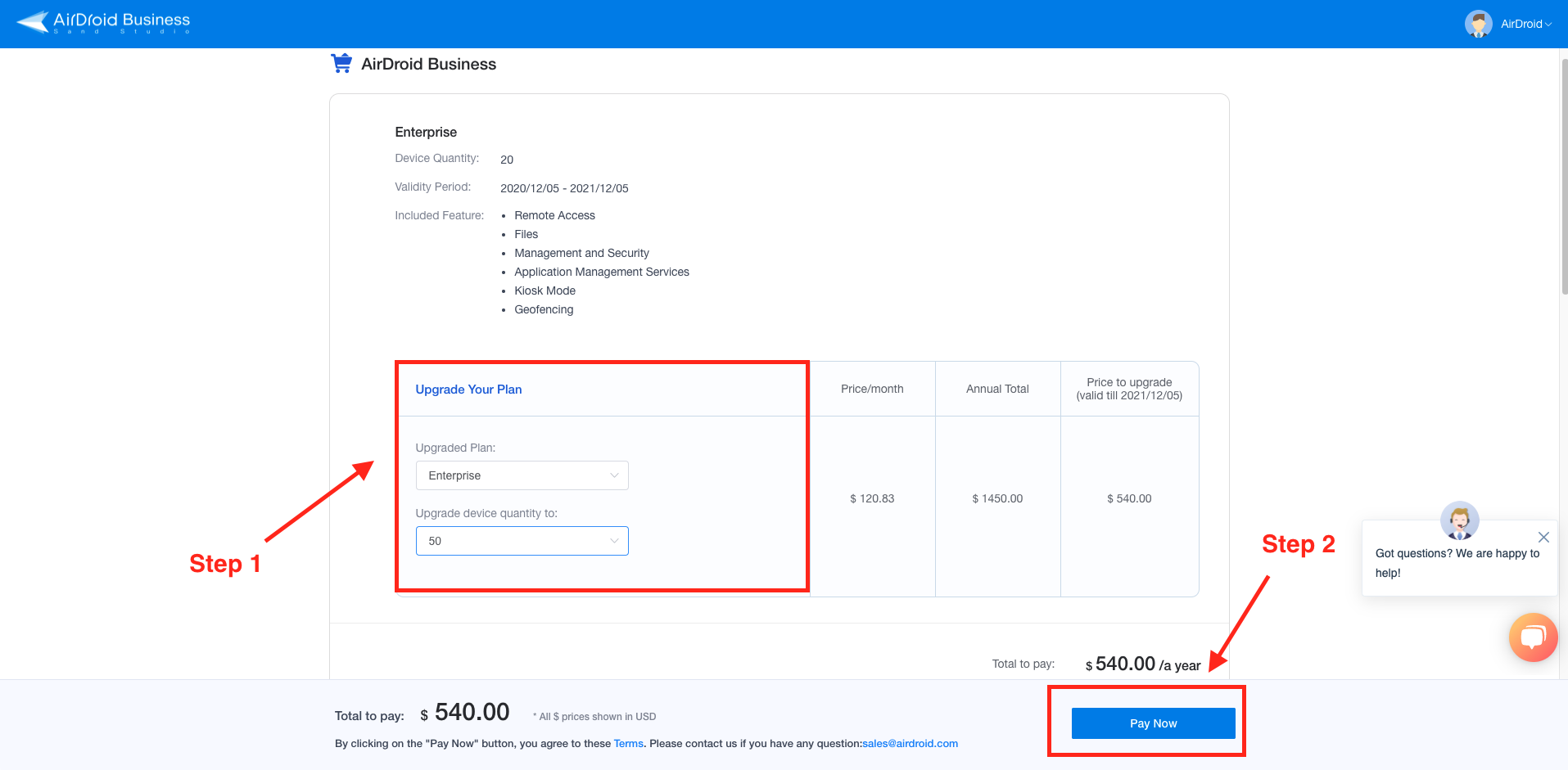Click the Remote Access feature item

coord(554,215)
